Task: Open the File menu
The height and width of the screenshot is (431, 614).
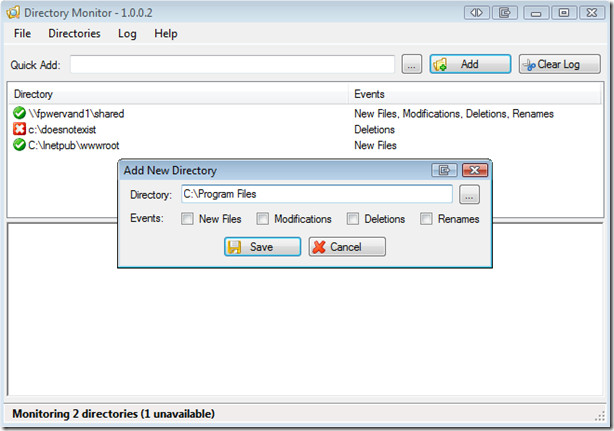Action: [22, 34]
